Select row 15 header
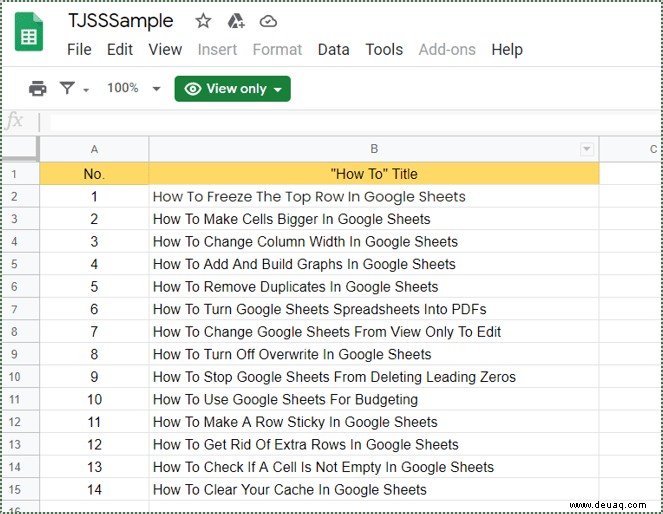The image size is (663, 514). (x=20, y=489)
